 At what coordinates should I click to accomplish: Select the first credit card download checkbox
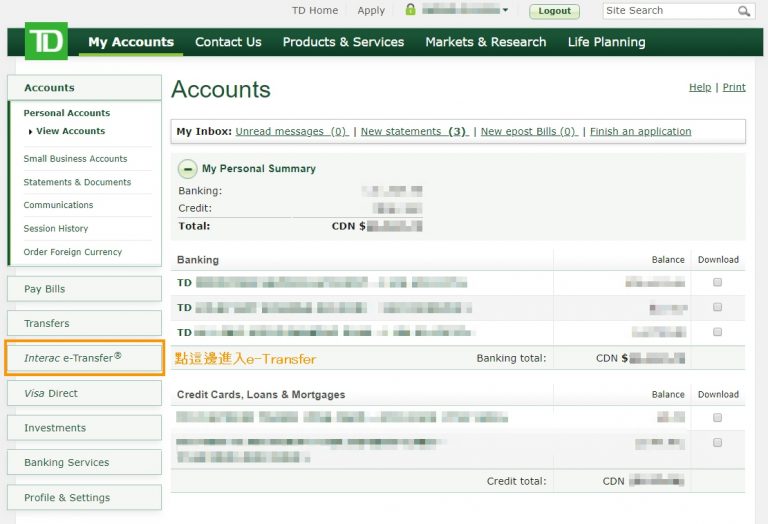[x=717, y=417]
